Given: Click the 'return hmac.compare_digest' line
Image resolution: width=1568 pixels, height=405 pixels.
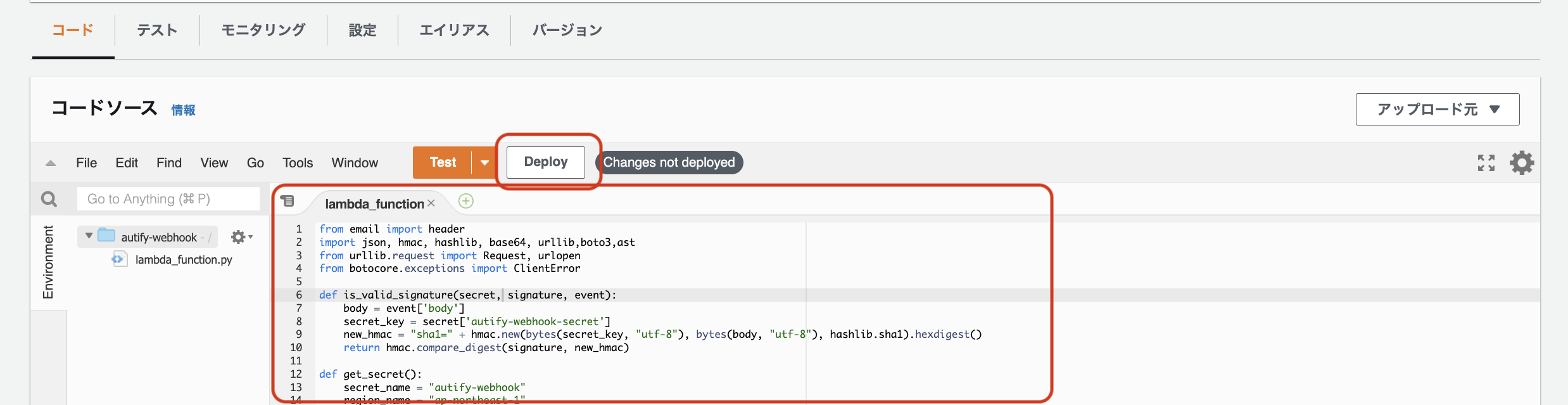Looking at the screenshot, I should 486,347.
